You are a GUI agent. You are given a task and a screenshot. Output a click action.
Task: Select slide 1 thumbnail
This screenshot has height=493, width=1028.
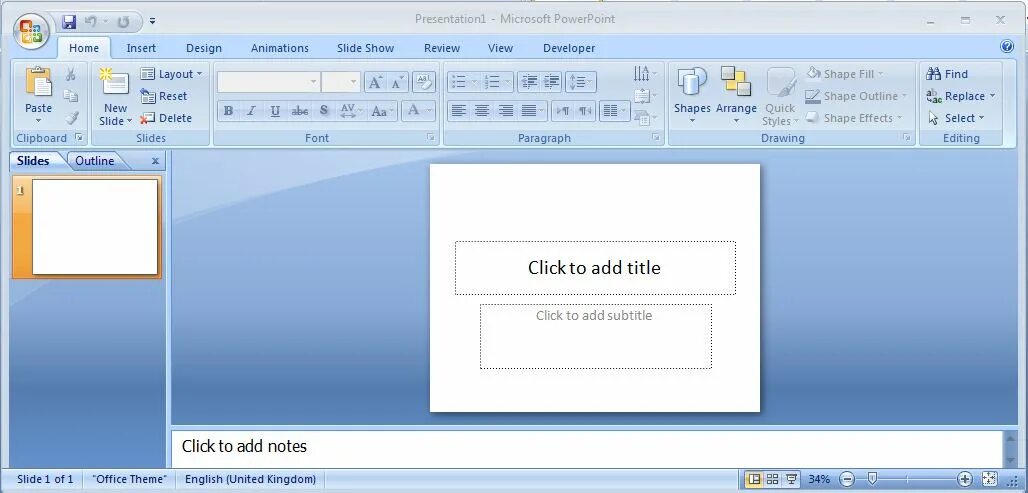coord(95,227)
